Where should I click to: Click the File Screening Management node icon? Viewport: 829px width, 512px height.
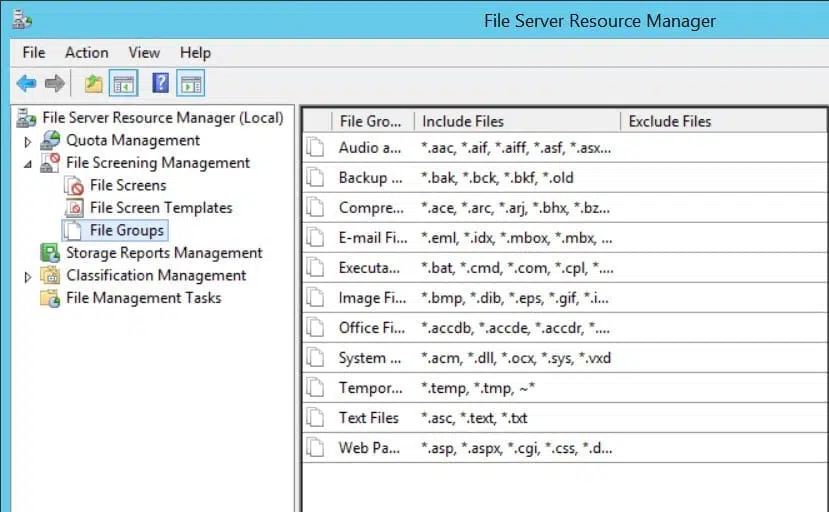(x=51, y=162)
